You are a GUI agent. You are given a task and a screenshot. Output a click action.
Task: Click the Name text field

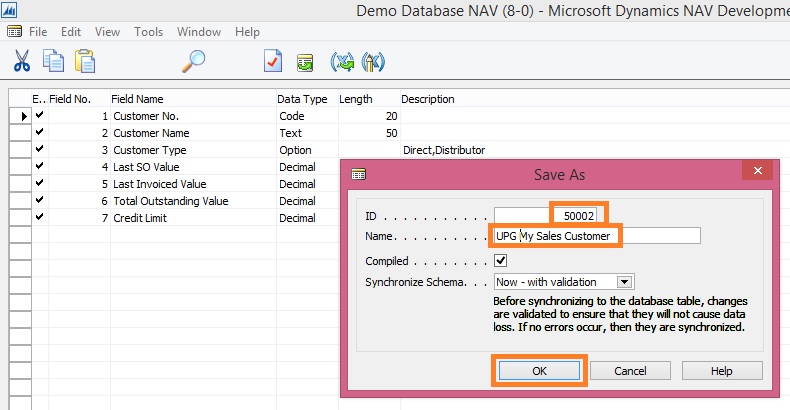tap(597, 236)
